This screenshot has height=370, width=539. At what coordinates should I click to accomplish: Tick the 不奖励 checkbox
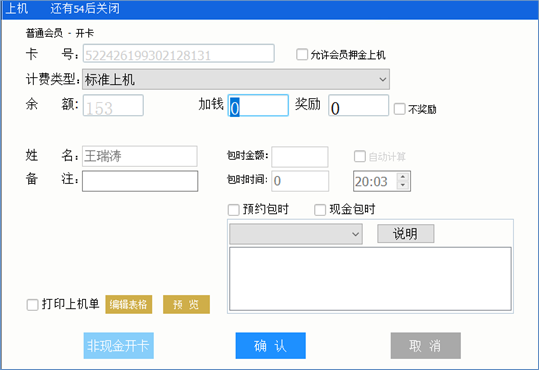click(x=399, y=109)
